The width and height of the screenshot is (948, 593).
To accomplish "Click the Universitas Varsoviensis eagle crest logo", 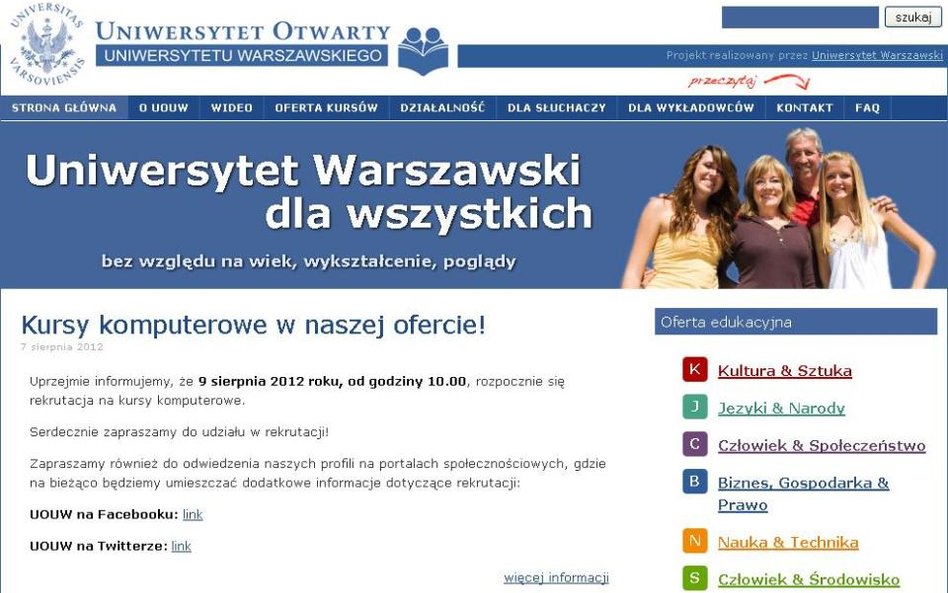I will pyautogui.click(x=46, y=44).
